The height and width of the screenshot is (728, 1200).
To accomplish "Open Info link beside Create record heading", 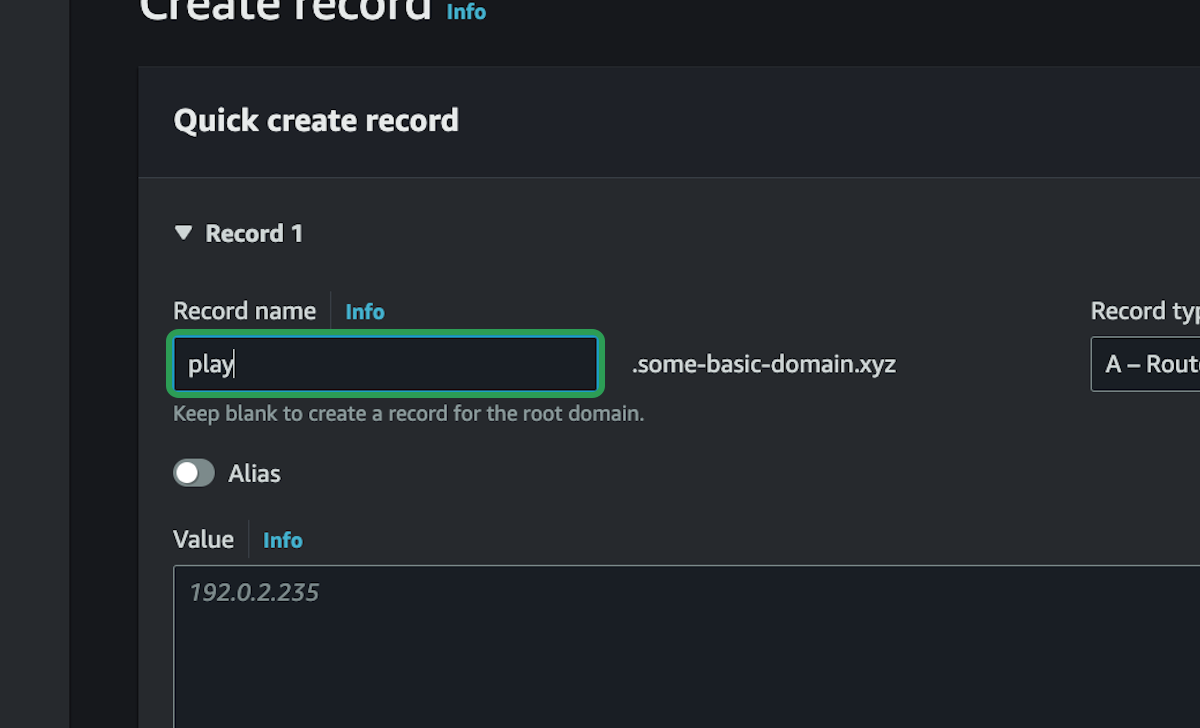I will [466, 12].
